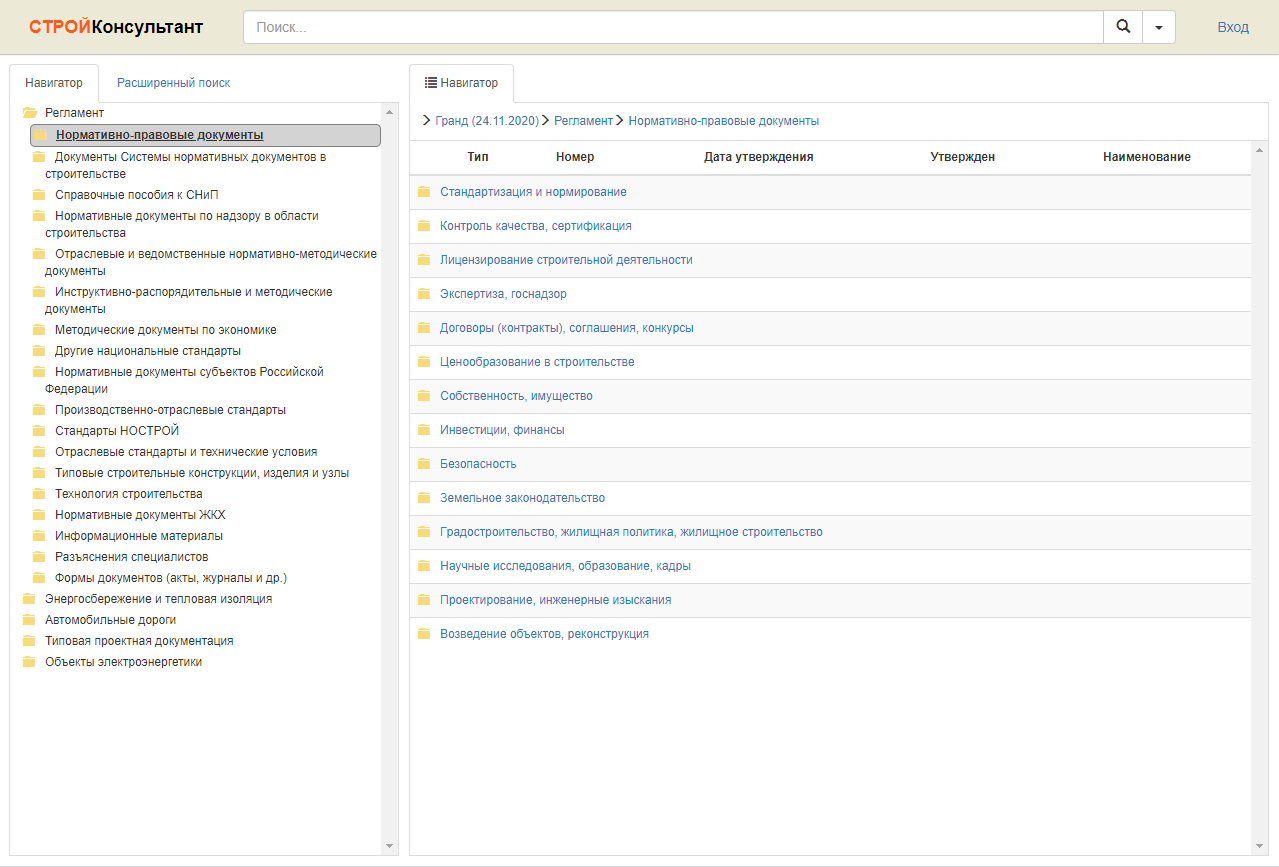
Task: Click folder icon of Технология строительства
Action: (x=39, y=494)
